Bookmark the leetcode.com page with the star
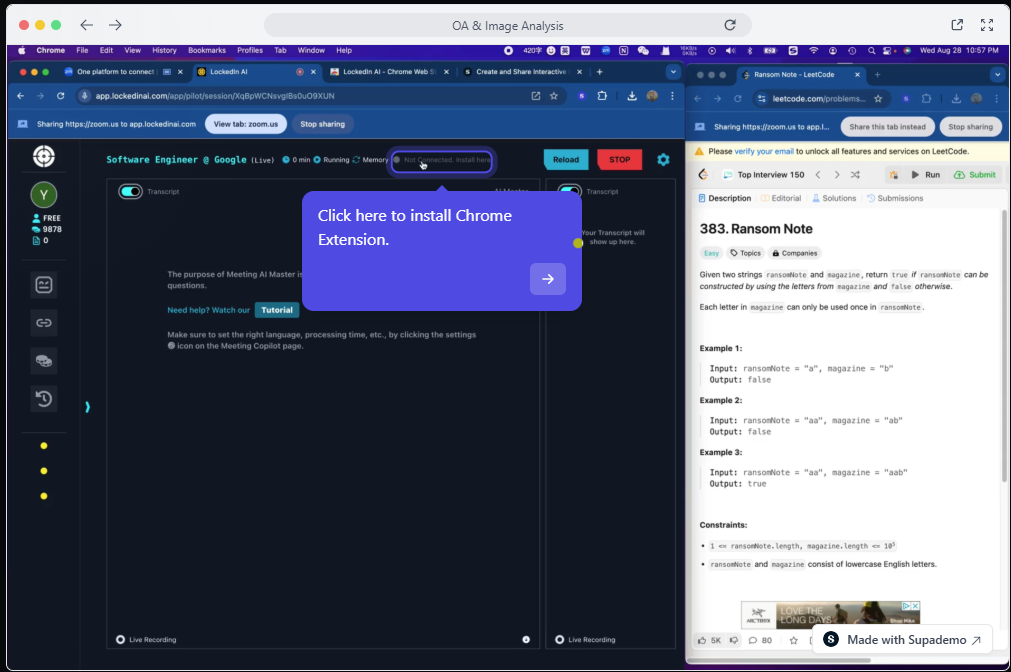The height and width of the screenshot is (672, 1011). click(x=878, y=99)
